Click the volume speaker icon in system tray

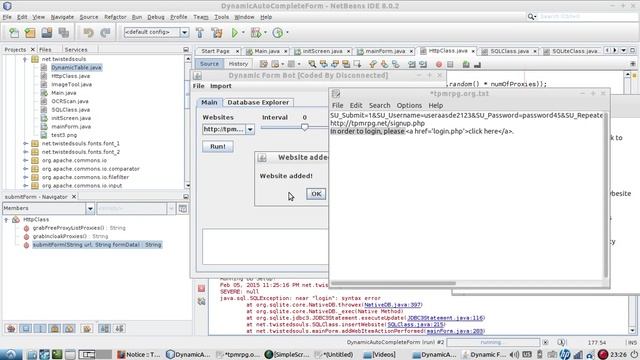pos(514,354)
